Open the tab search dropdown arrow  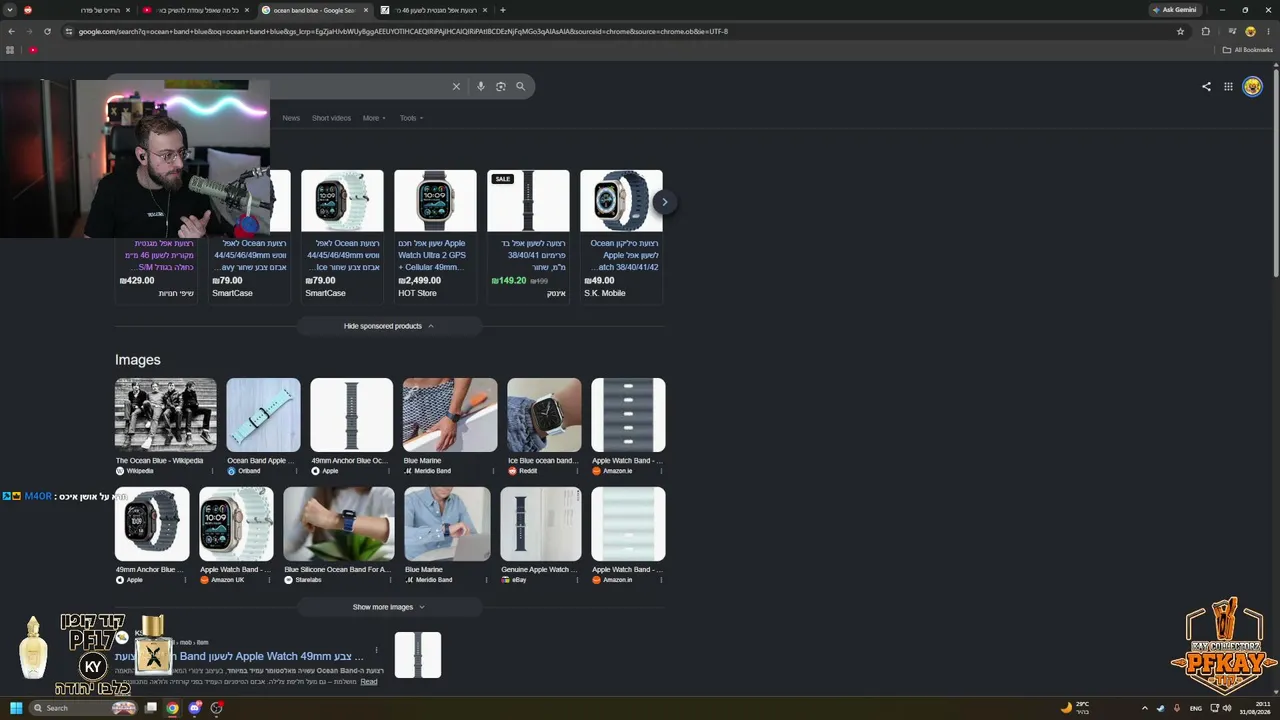[11, 10]
